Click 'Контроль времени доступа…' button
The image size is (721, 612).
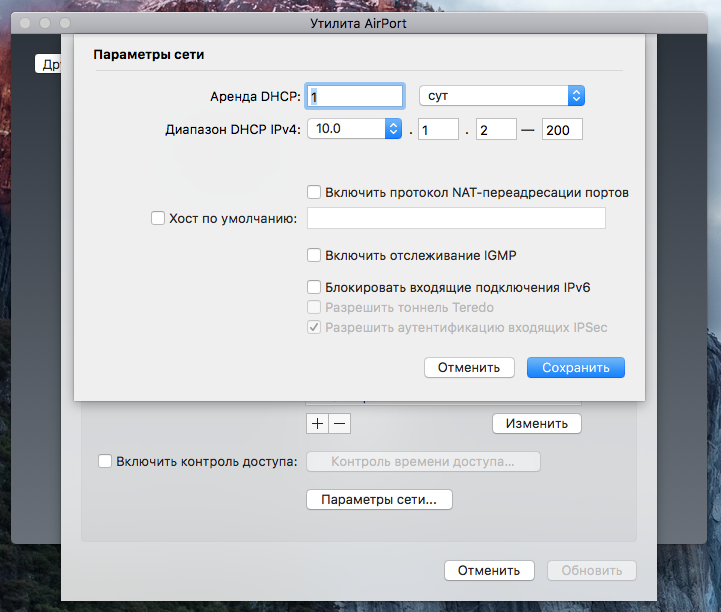[x=423, y=461]
